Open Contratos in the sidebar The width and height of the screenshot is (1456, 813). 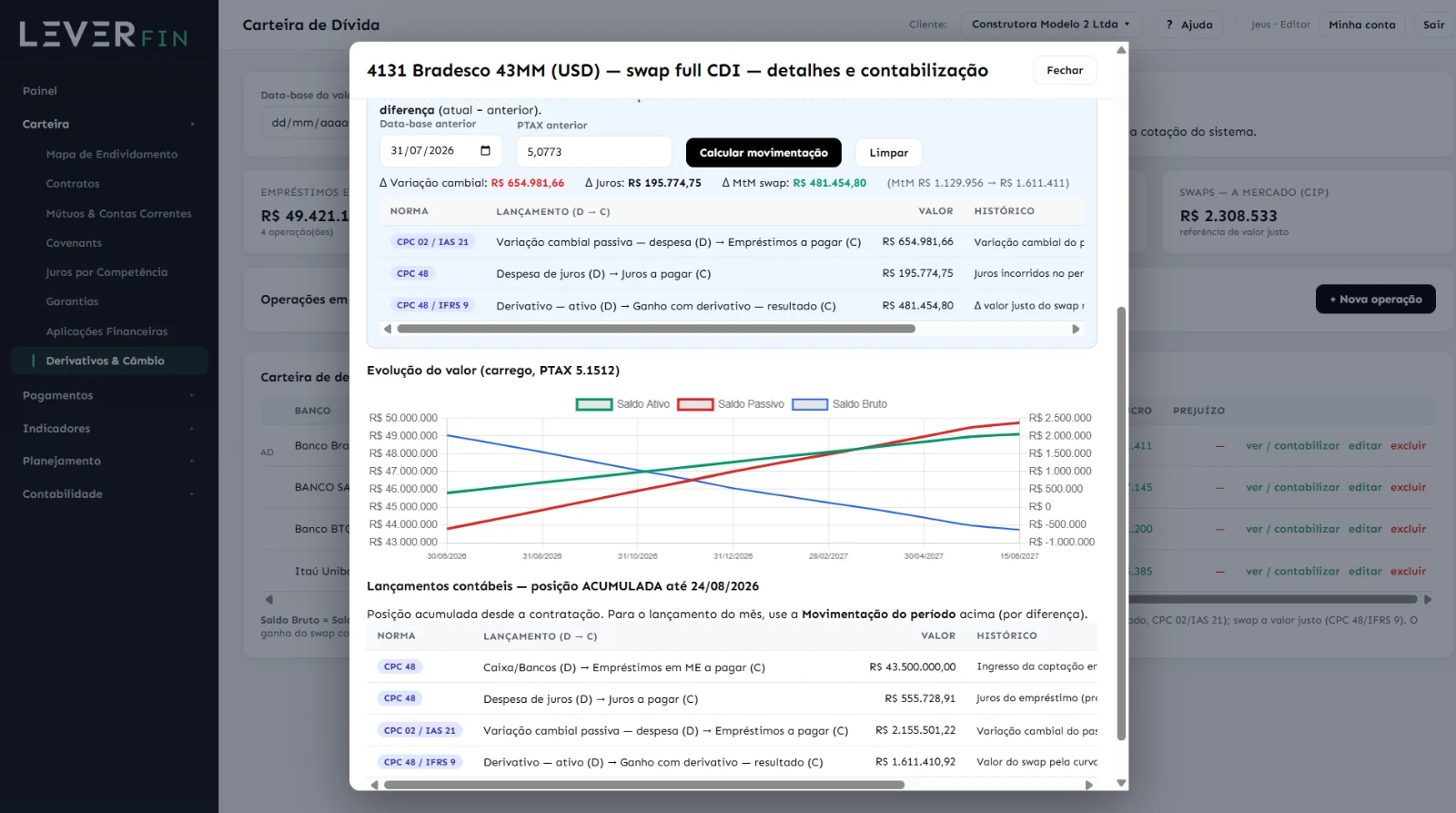pos(73,184)
